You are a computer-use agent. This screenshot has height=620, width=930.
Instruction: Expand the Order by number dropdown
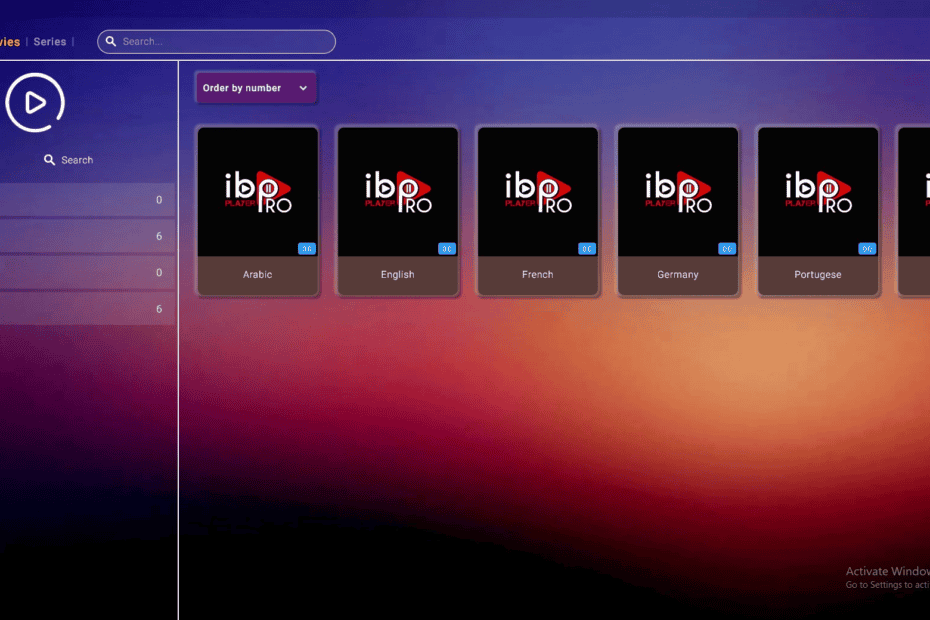pos(256,88)
